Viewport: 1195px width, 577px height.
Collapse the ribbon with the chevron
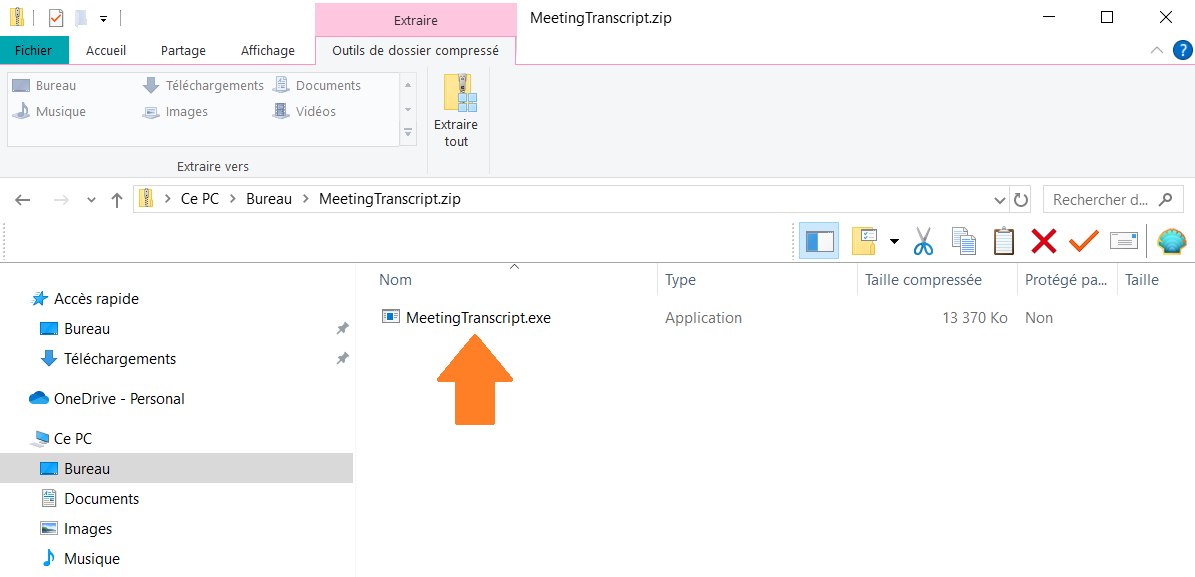click(x=1157, y=50)
